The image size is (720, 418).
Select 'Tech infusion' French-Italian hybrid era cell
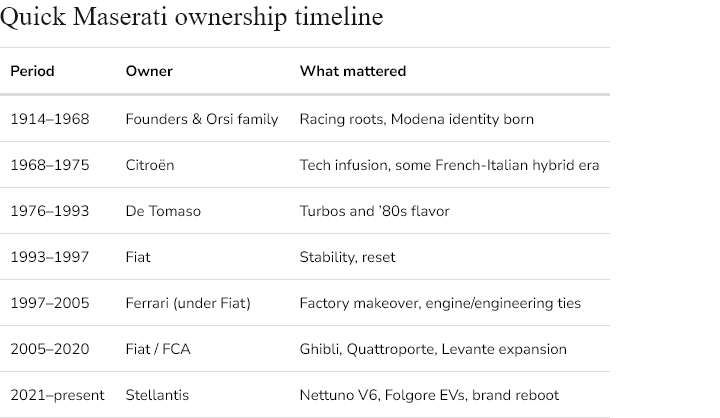(x=450, y=165)
